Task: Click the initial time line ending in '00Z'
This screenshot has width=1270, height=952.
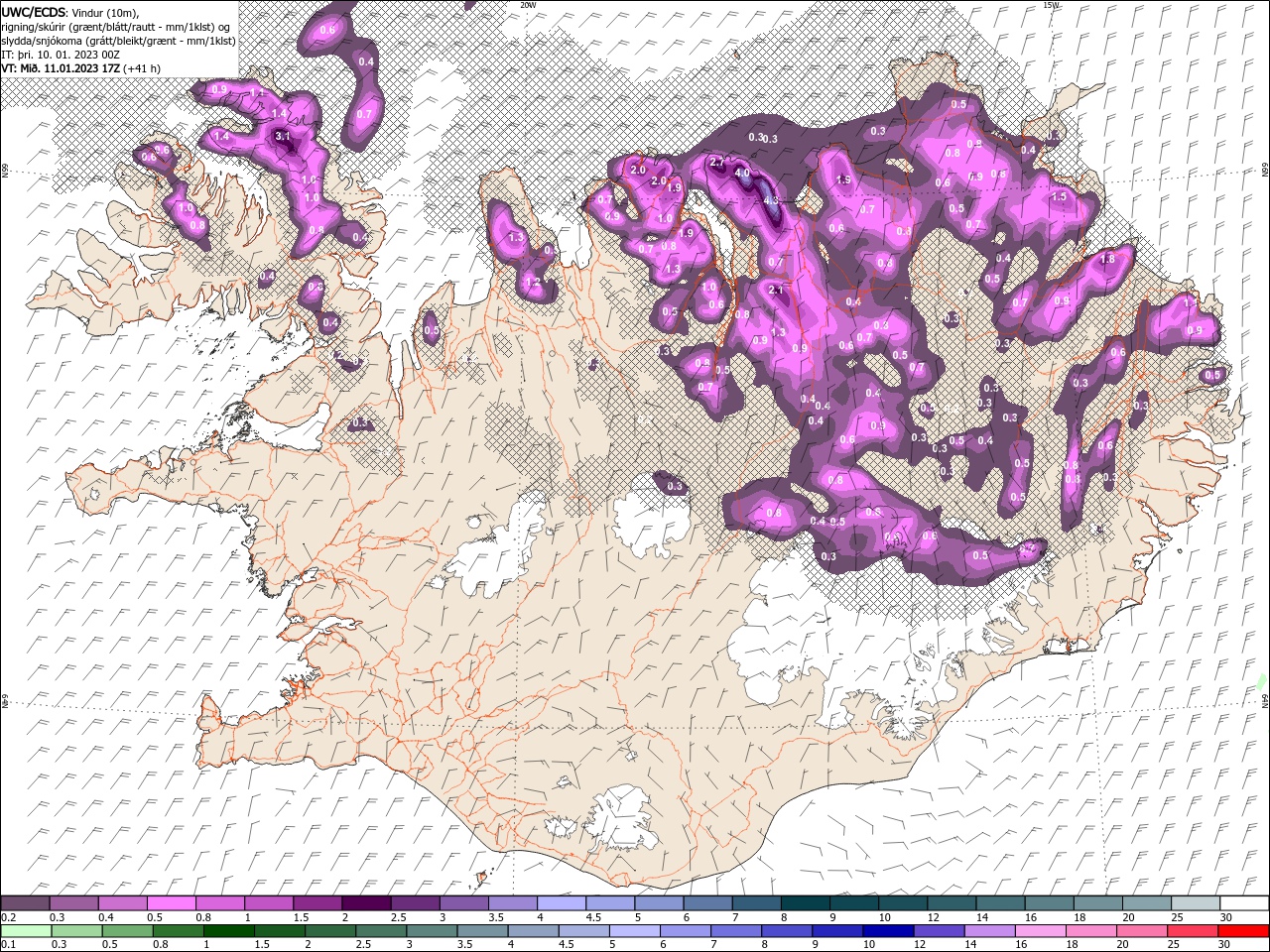Action: (x=59, y=55)
